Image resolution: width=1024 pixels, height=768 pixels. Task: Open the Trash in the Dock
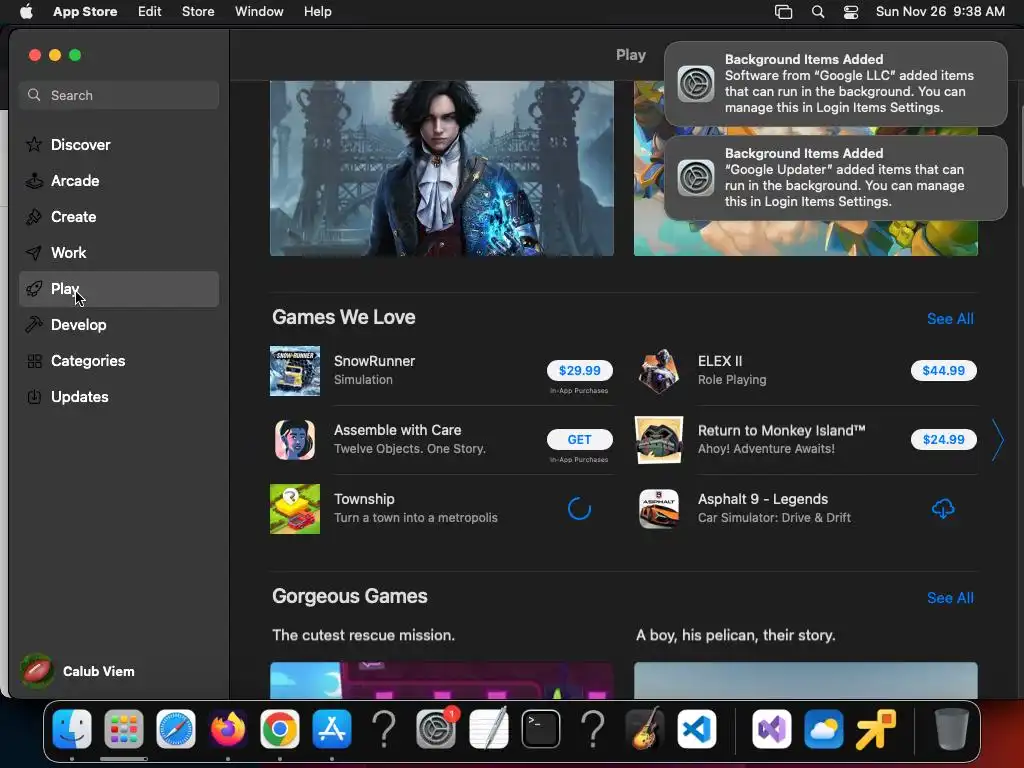coord(952,729)
